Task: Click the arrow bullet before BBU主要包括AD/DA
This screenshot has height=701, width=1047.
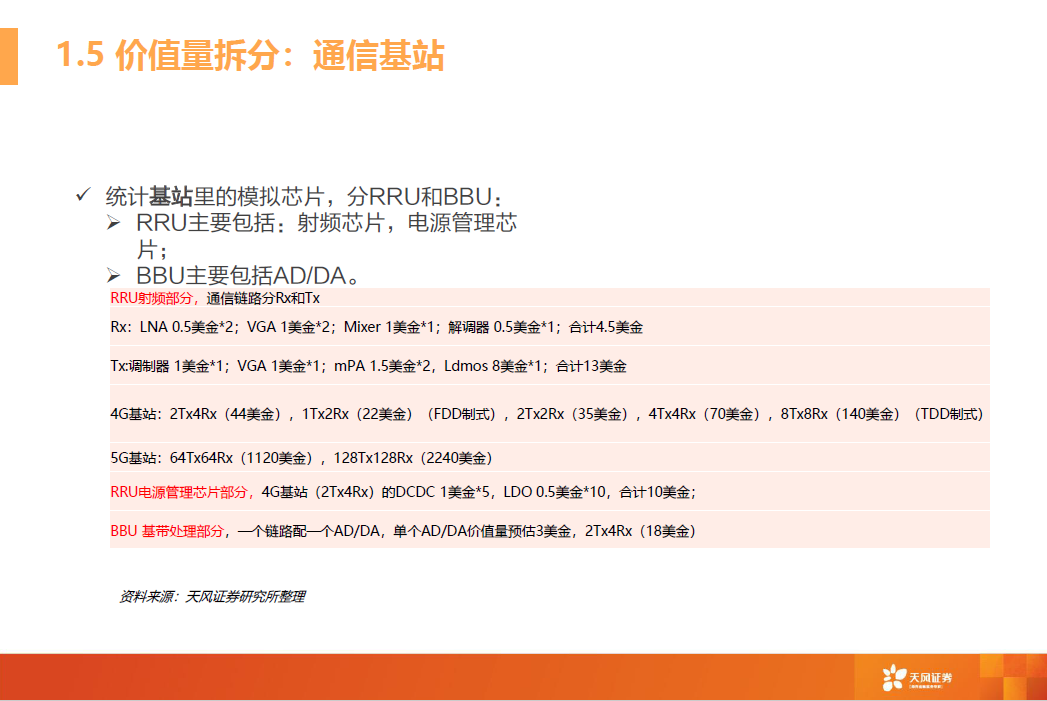Action: coord(115,275)
